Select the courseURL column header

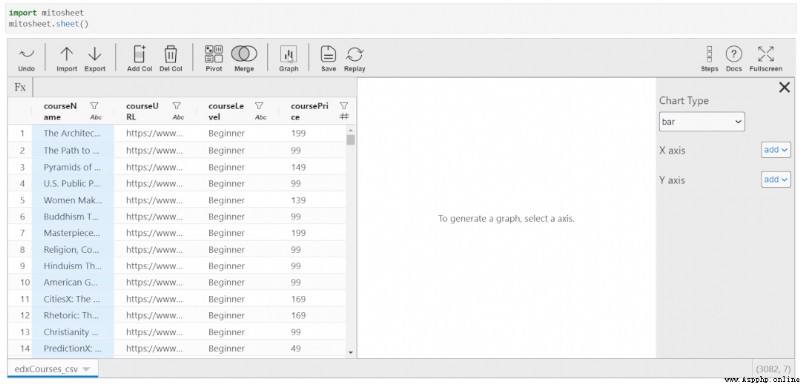[142, 111]
